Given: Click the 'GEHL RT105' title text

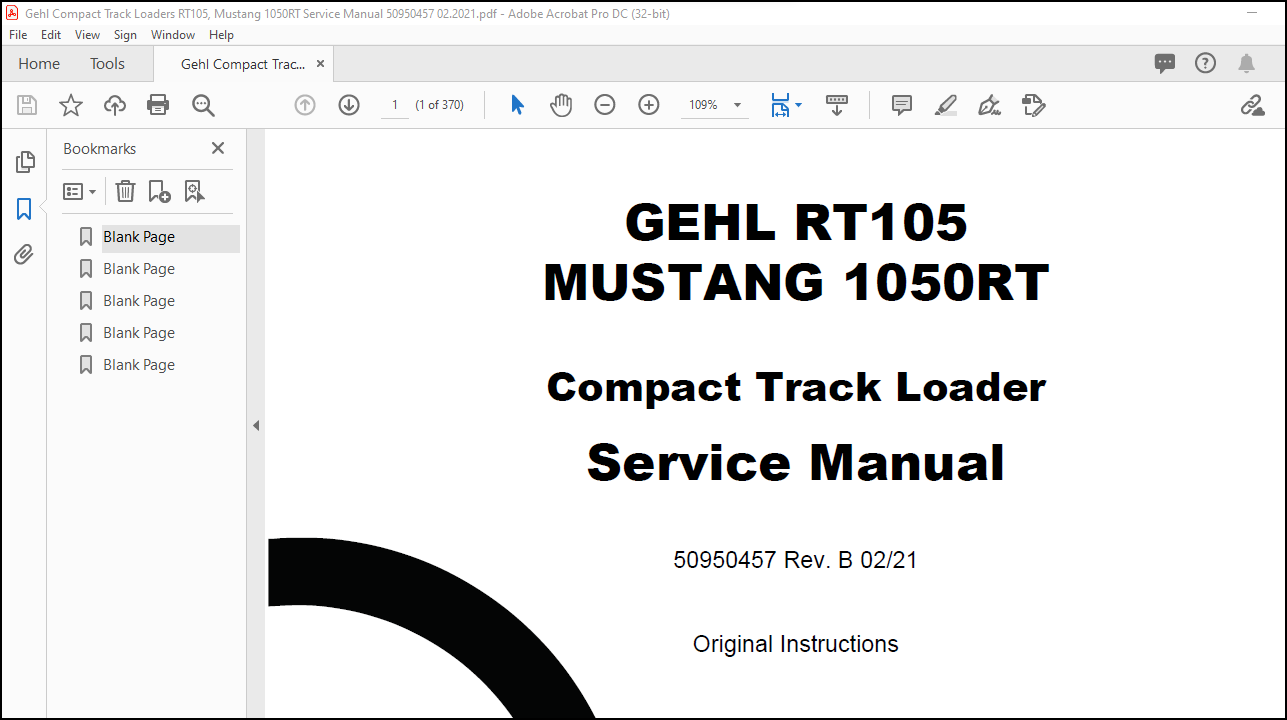Looking at the screenshot, I should pos(796,222).
